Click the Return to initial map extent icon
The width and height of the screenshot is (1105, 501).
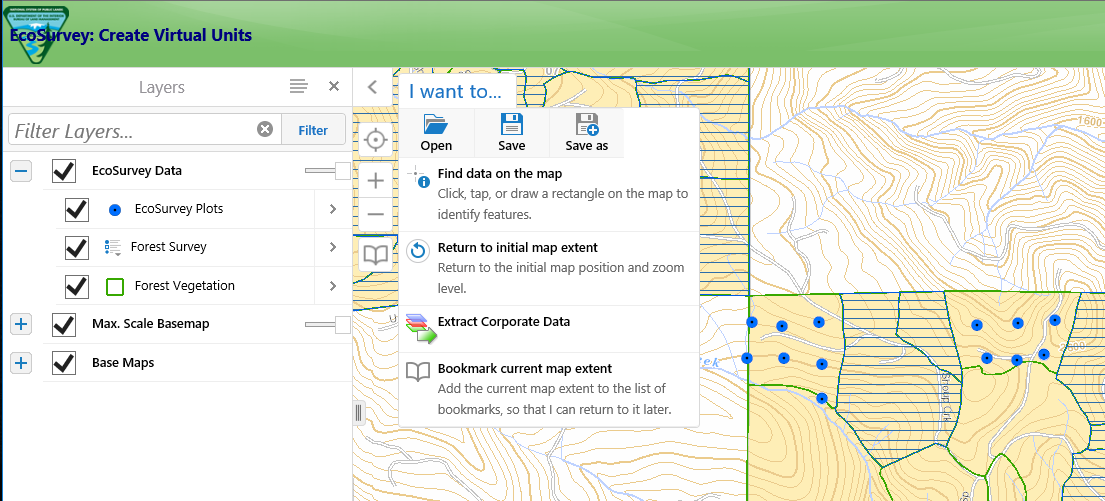(418, 251)
